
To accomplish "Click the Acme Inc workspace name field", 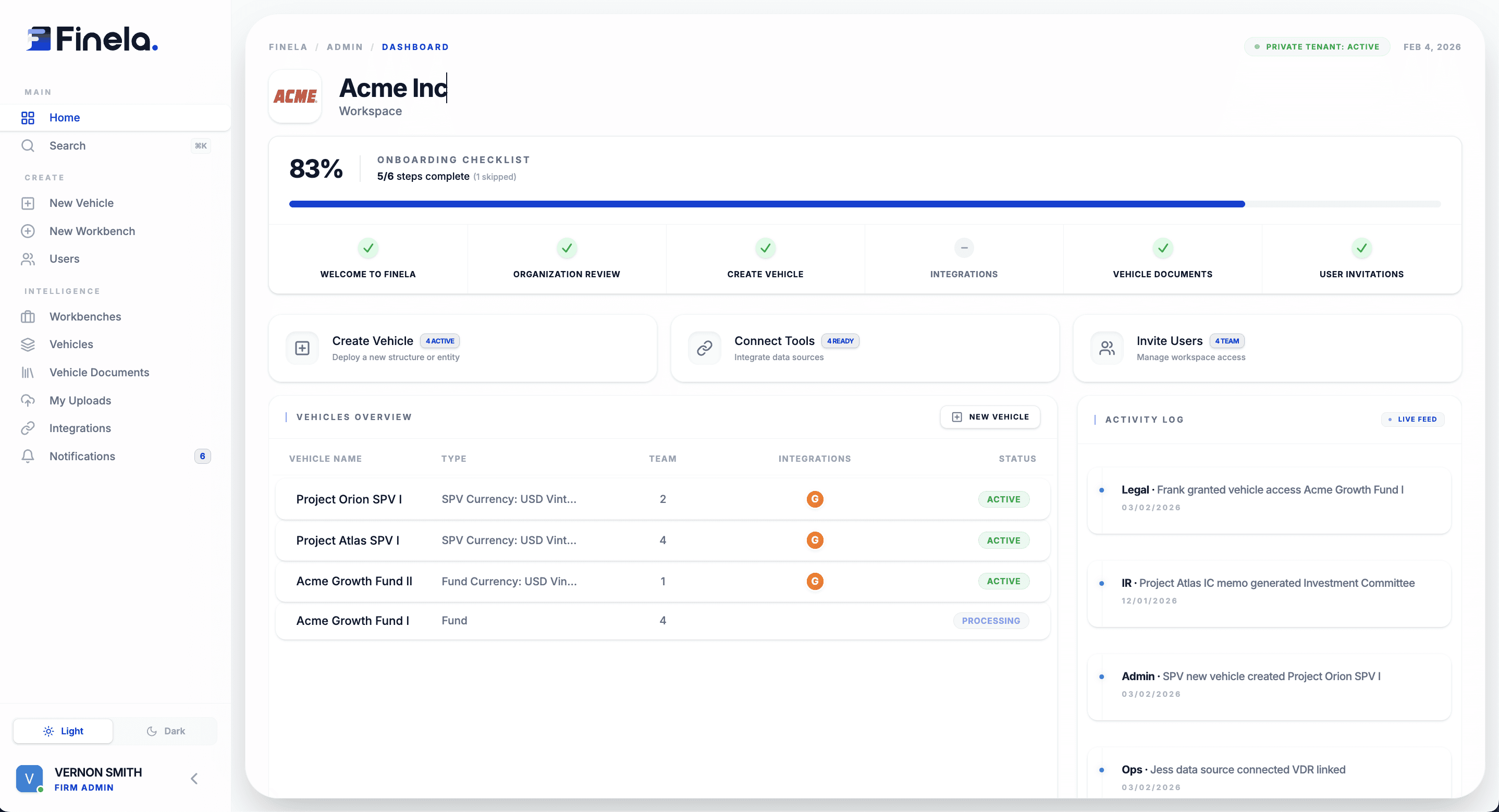I will pyautogui.click(x=393, y=89).
